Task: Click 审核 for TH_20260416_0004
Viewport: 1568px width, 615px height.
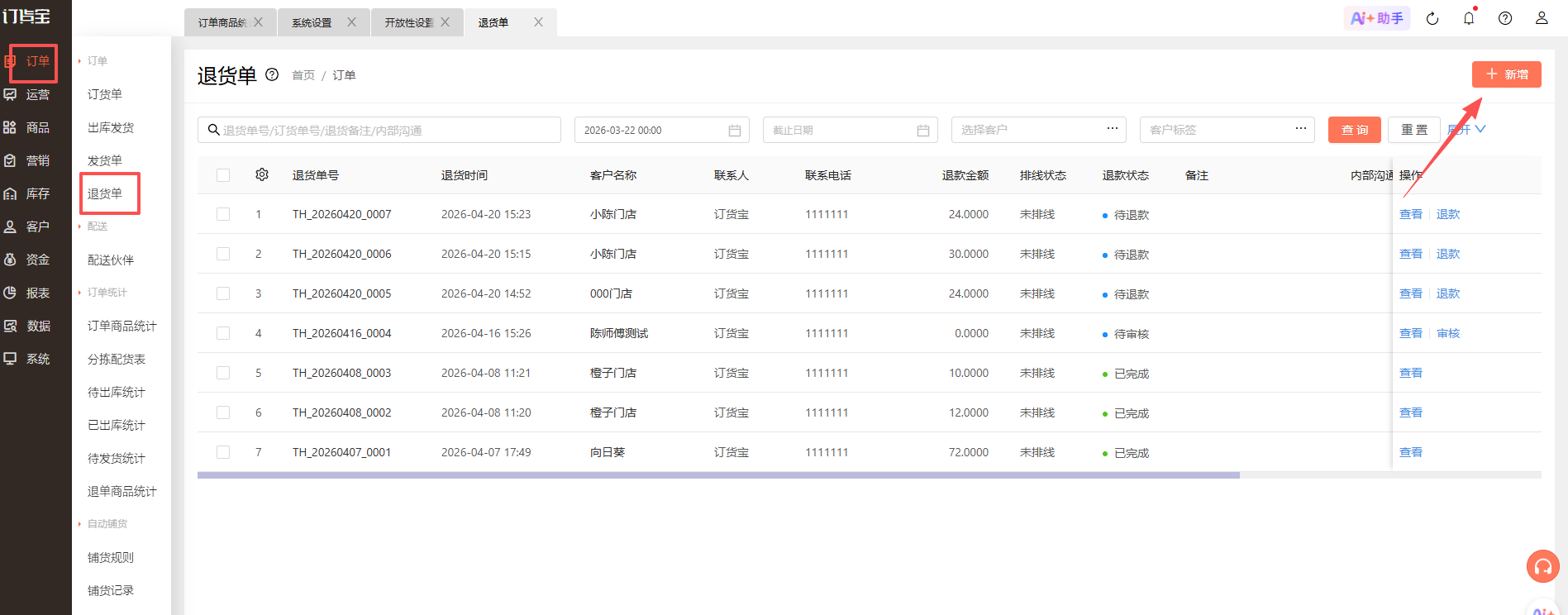Action: coord(1448,333)
